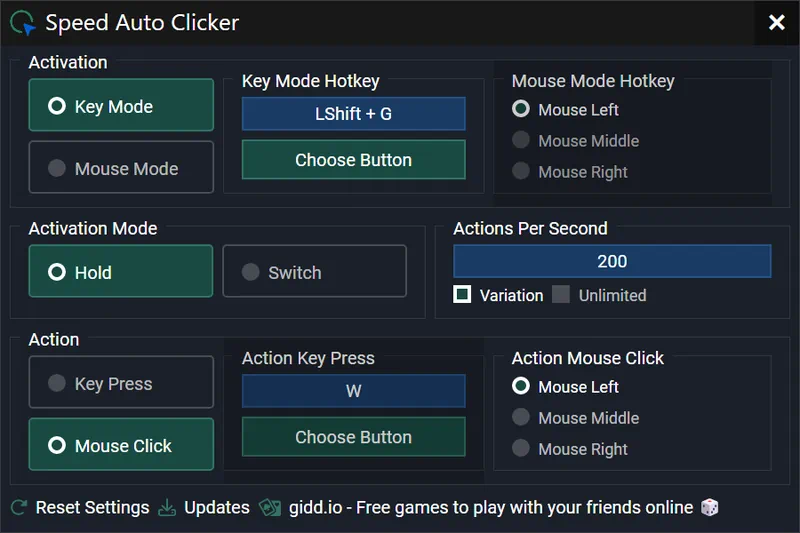The height and width of the screenshot is (533, 800).
Task: Set Activation Mode to Hold
Action: click(121, 272)
